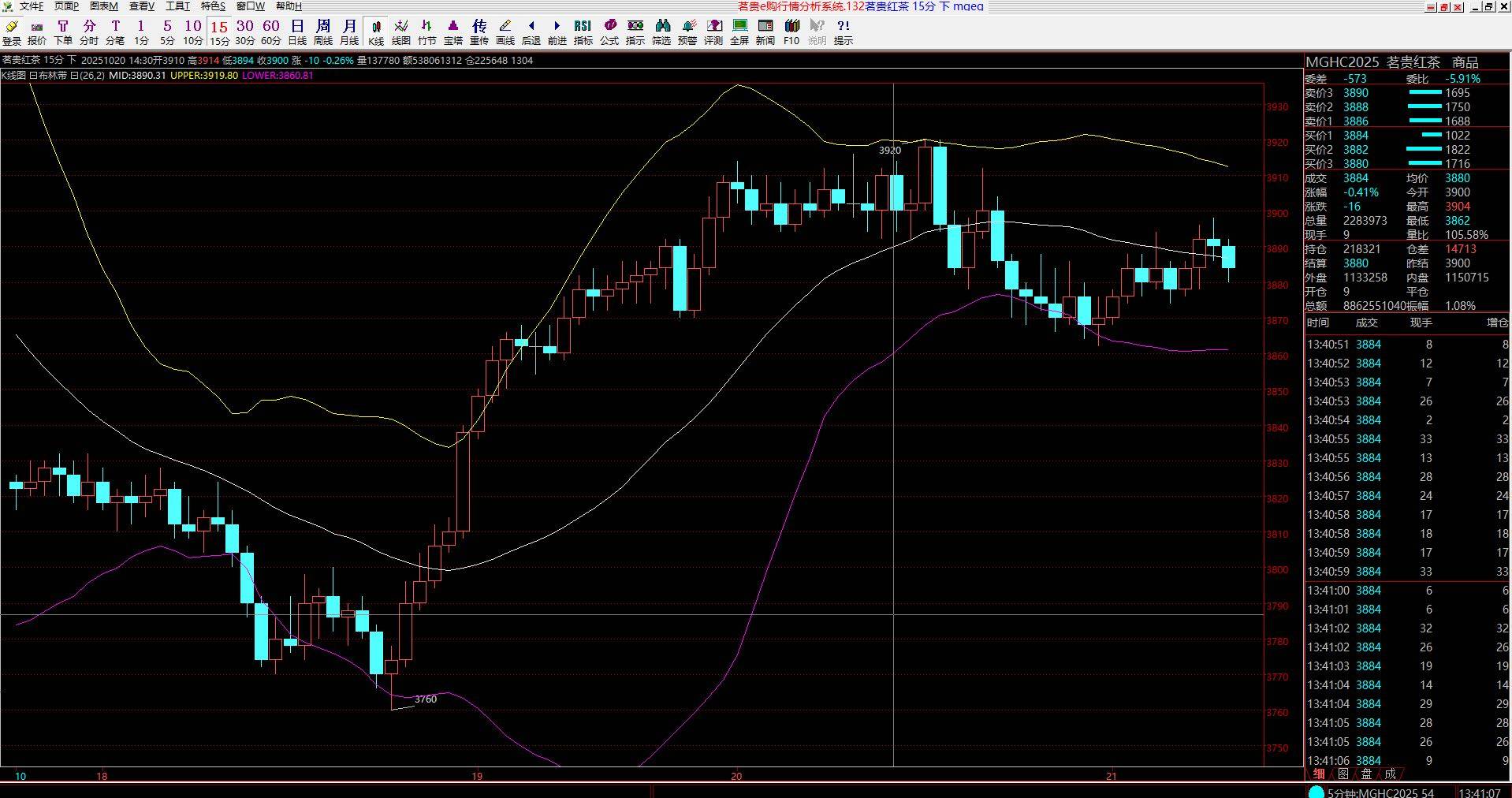Open the RSI 指标 indicator tool

pos(583,32)
